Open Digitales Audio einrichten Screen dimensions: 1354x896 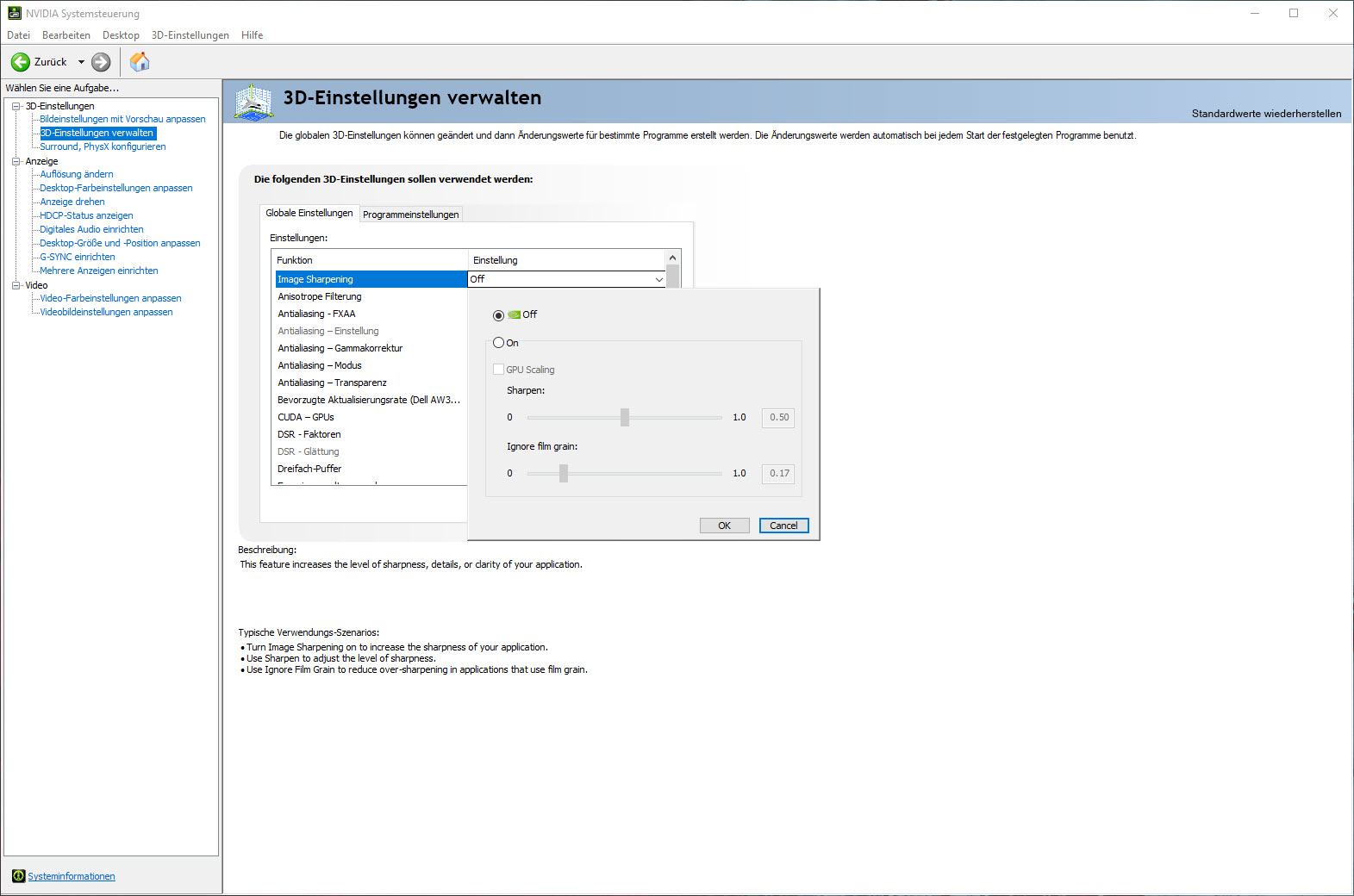[91, 229]
